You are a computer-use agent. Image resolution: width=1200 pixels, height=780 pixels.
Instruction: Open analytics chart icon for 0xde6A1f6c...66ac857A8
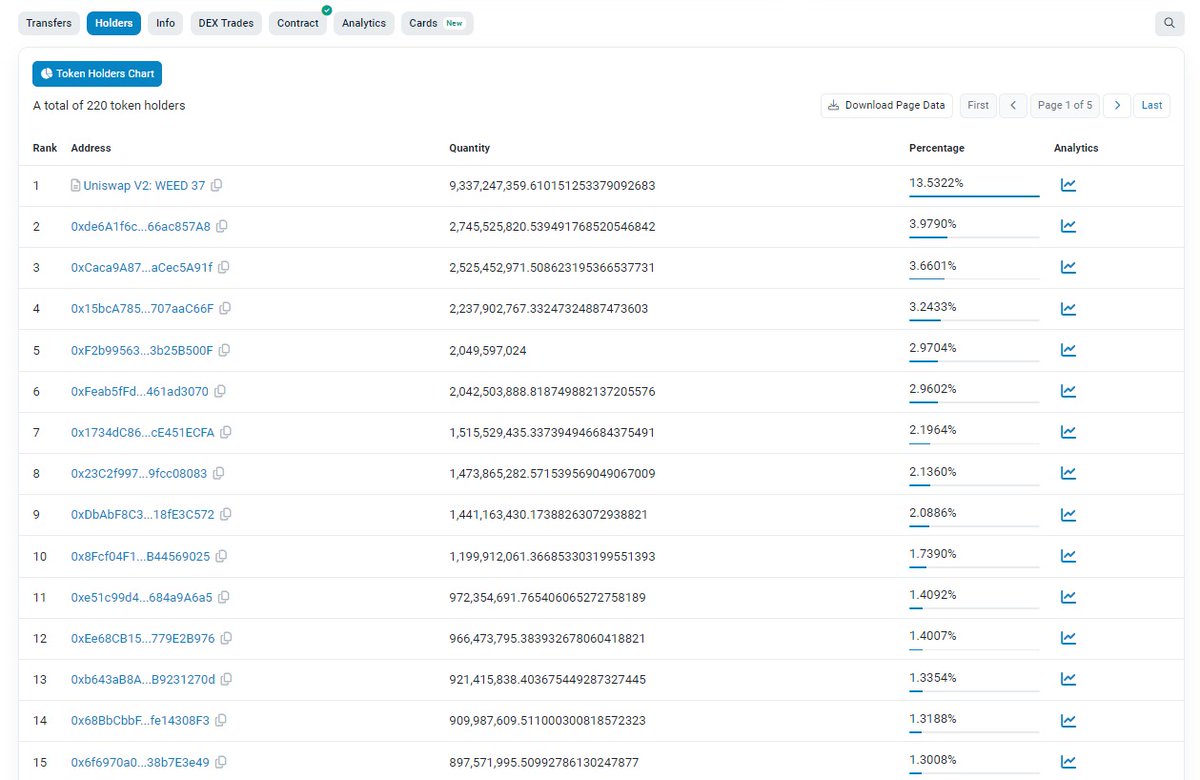[1068, 226]
